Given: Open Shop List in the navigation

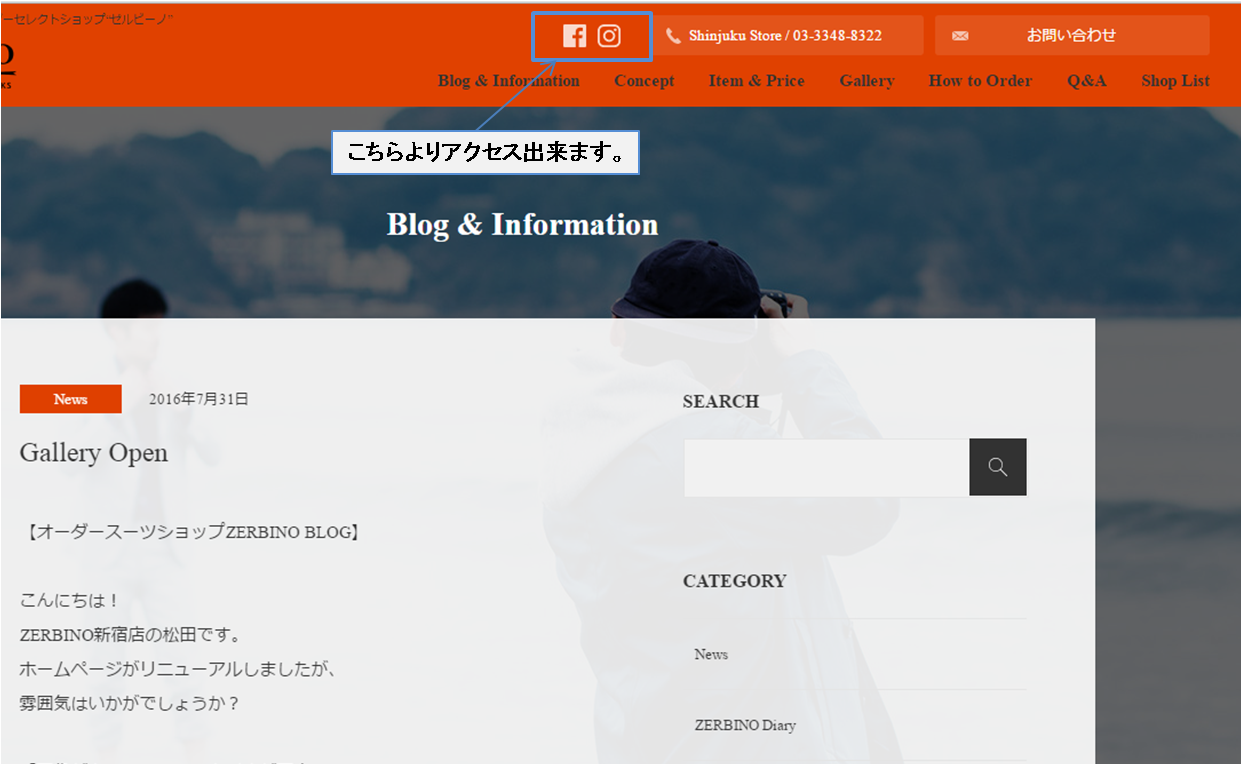Looking at the screenshot, I should [1175, 81].
